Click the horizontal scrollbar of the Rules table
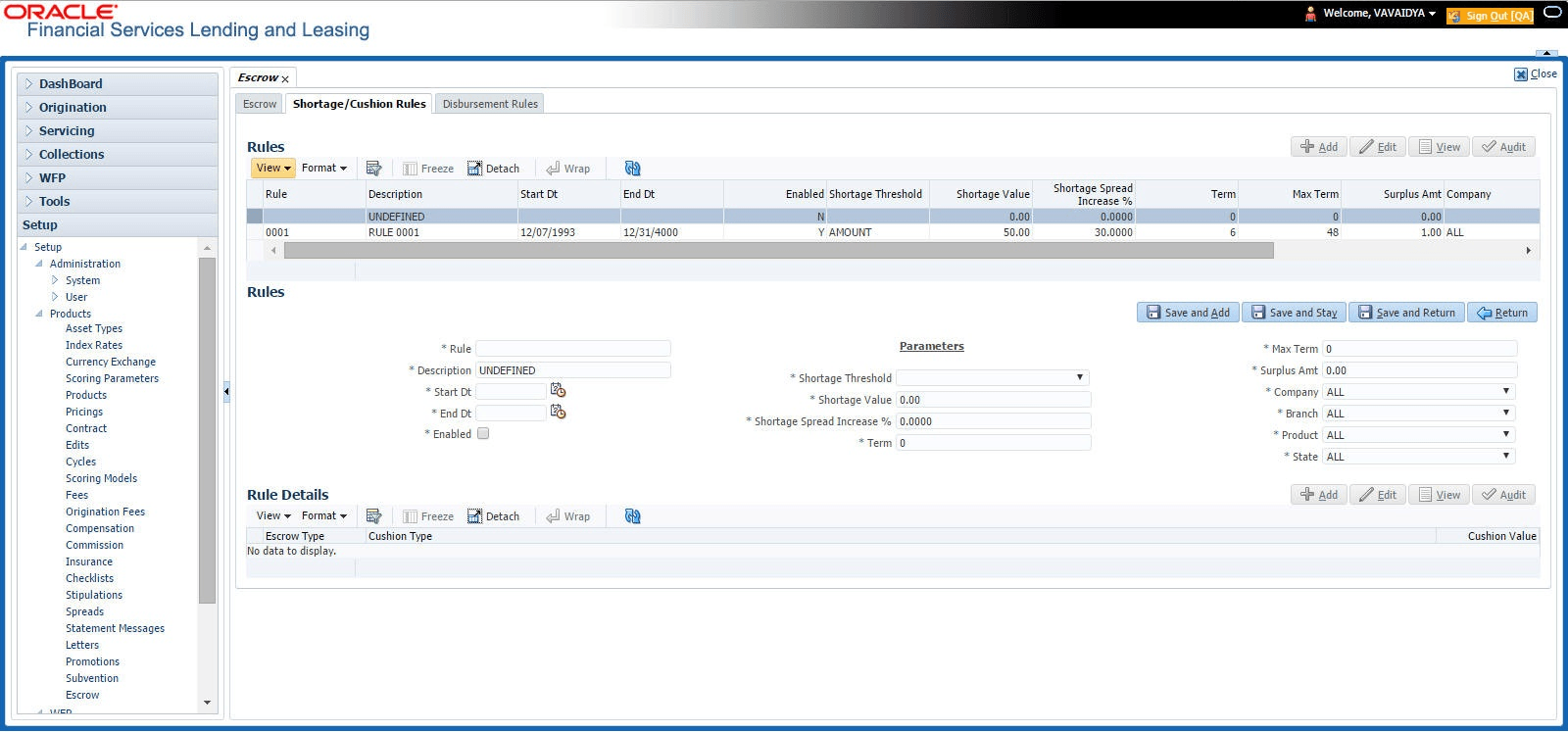1568x732 pixels. tap(778, 251)
